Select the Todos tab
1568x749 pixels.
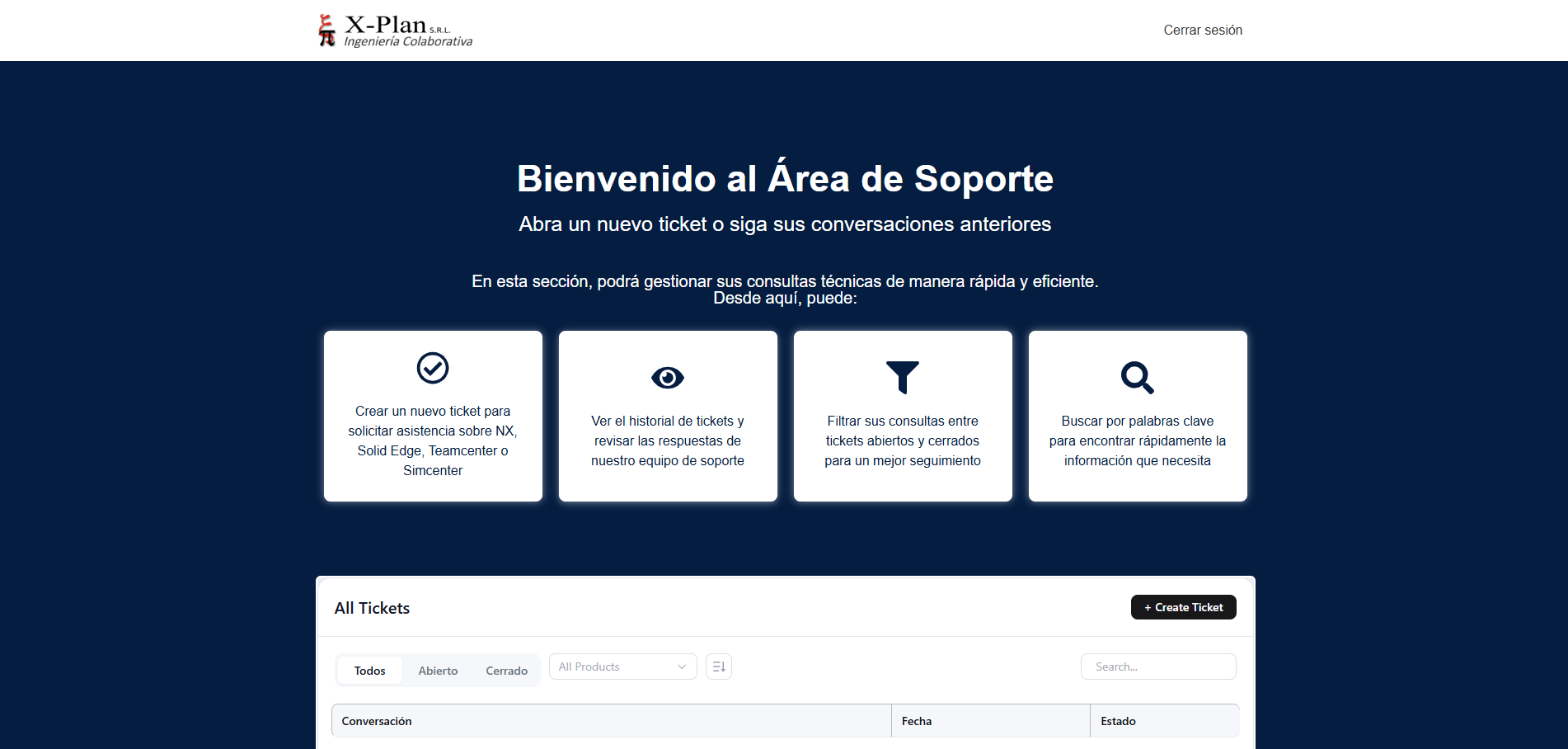[370, 671]
